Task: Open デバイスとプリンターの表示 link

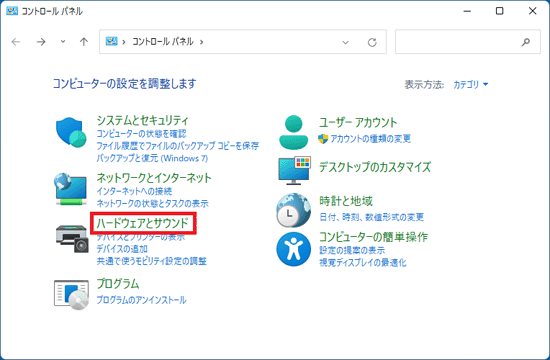Action: [x=141, y=237]
